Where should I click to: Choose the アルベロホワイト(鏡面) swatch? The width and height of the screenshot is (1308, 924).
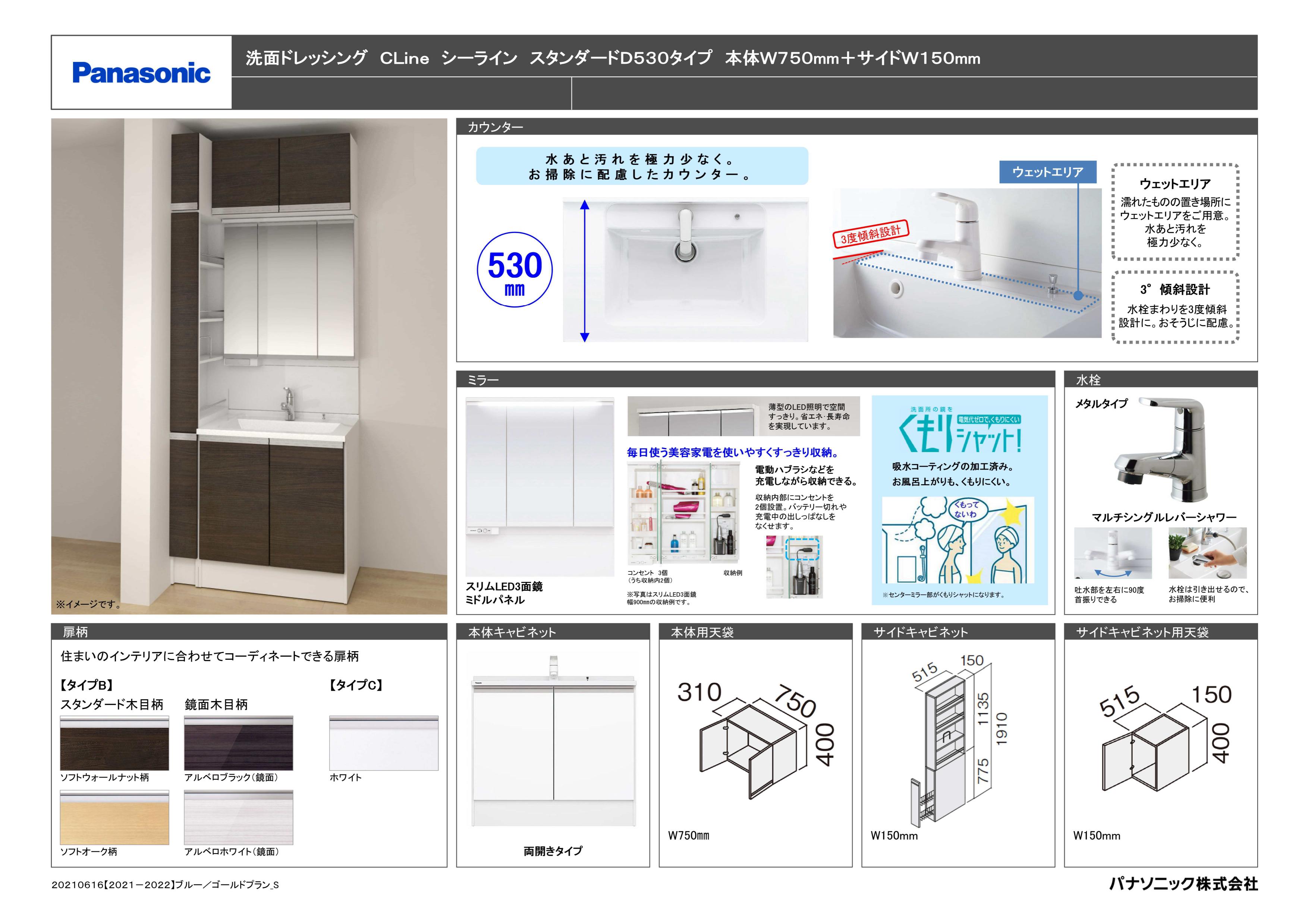239,817
